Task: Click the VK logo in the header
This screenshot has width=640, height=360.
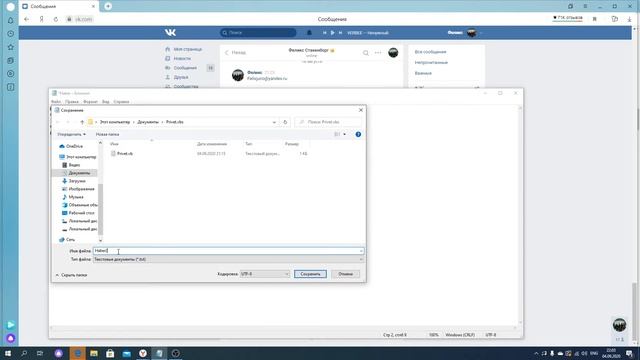Action: pyautogui.click(x=170, y=32)
